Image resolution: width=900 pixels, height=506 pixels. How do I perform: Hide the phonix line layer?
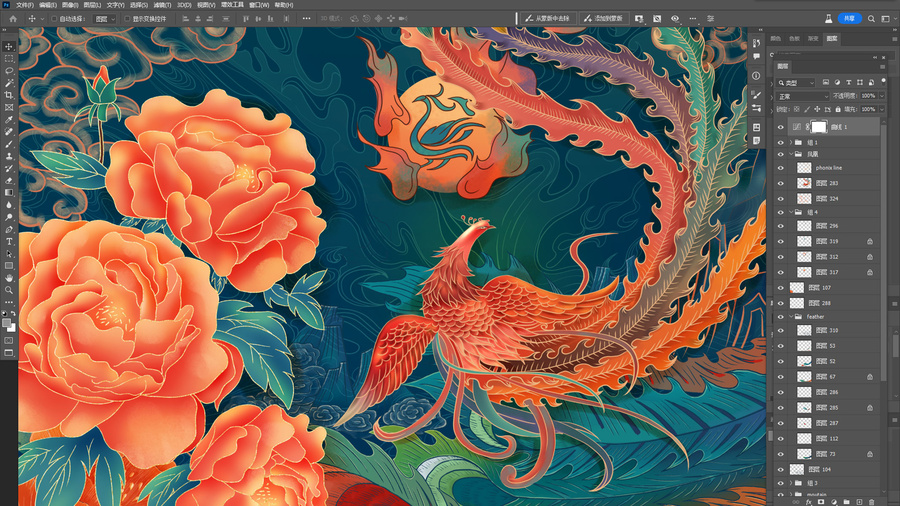pyautogui.click(x=781, y=168)
